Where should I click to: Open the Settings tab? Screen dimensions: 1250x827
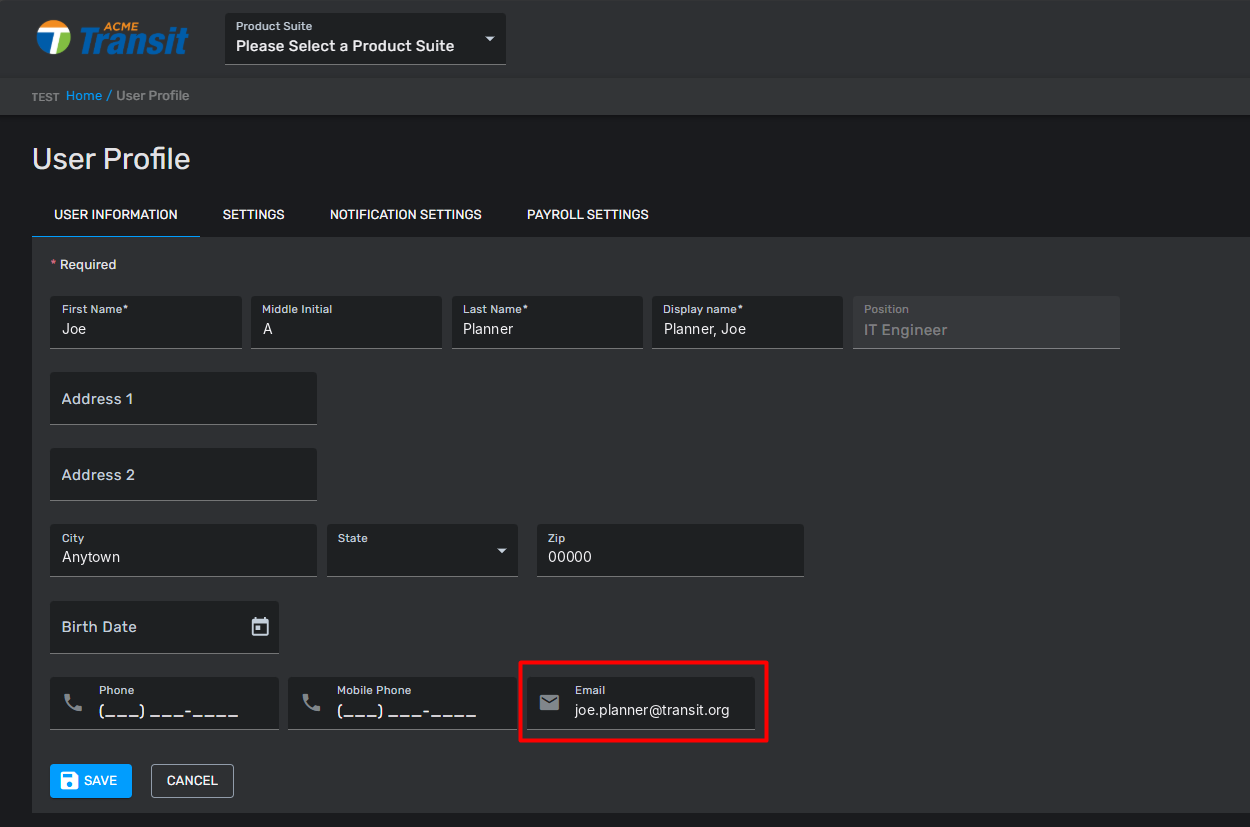pyautogui.click(x=254, y=215)
